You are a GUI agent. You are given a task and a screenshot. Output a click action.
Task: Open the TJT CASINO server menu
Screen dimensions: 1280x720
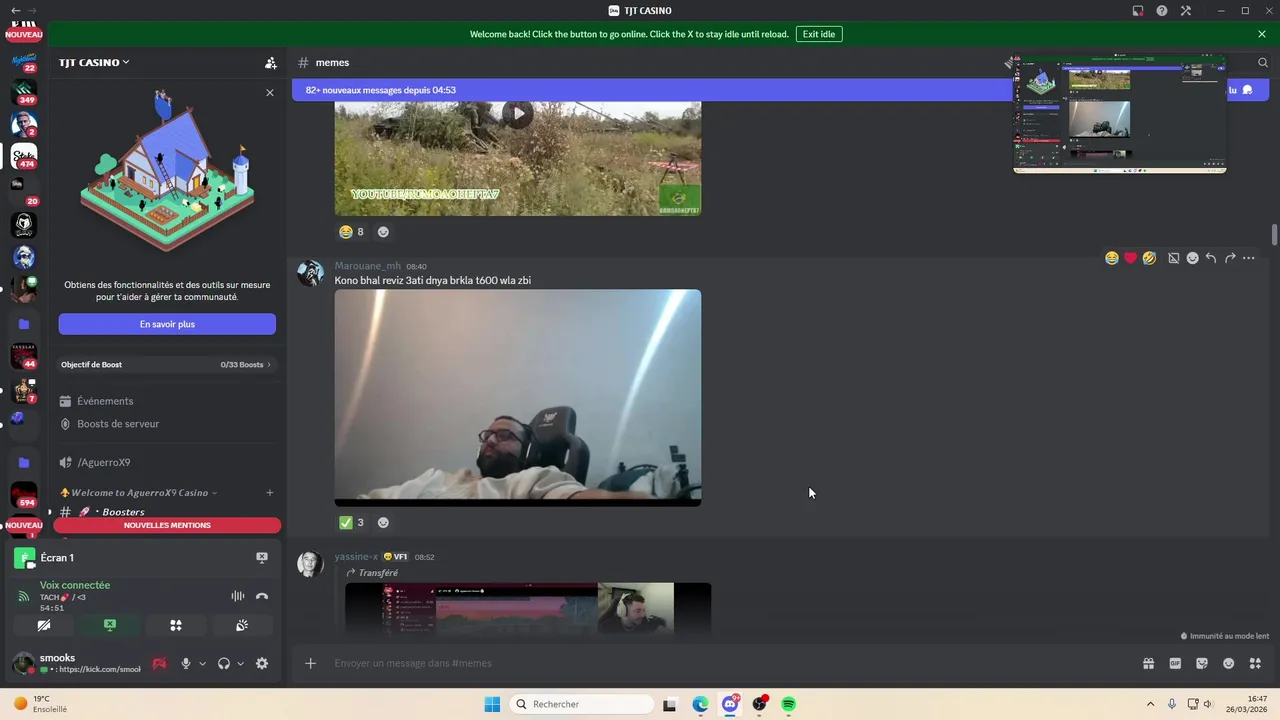94,62
